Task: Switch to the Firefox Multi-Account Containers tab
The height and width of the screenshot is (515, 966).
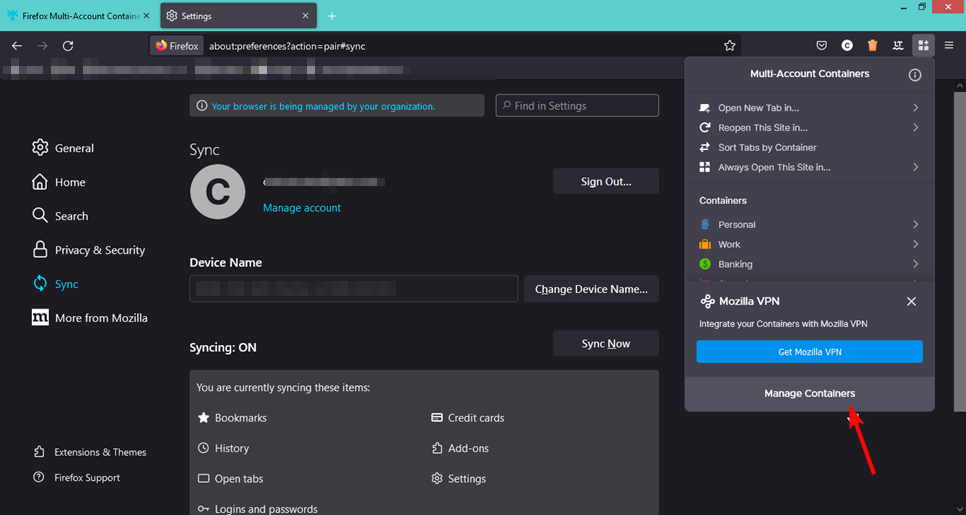Action: tap(78, 16)
